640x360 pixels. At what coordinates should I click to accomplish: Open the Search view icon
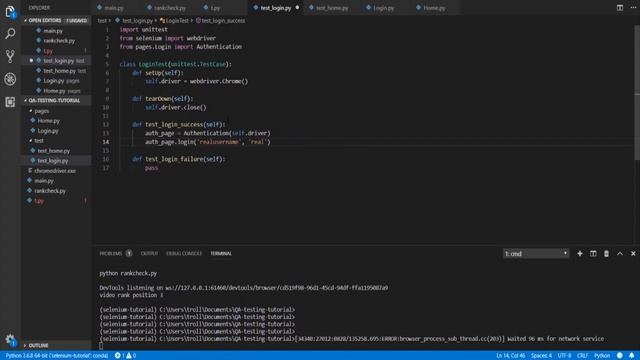[x=10, y=33]
